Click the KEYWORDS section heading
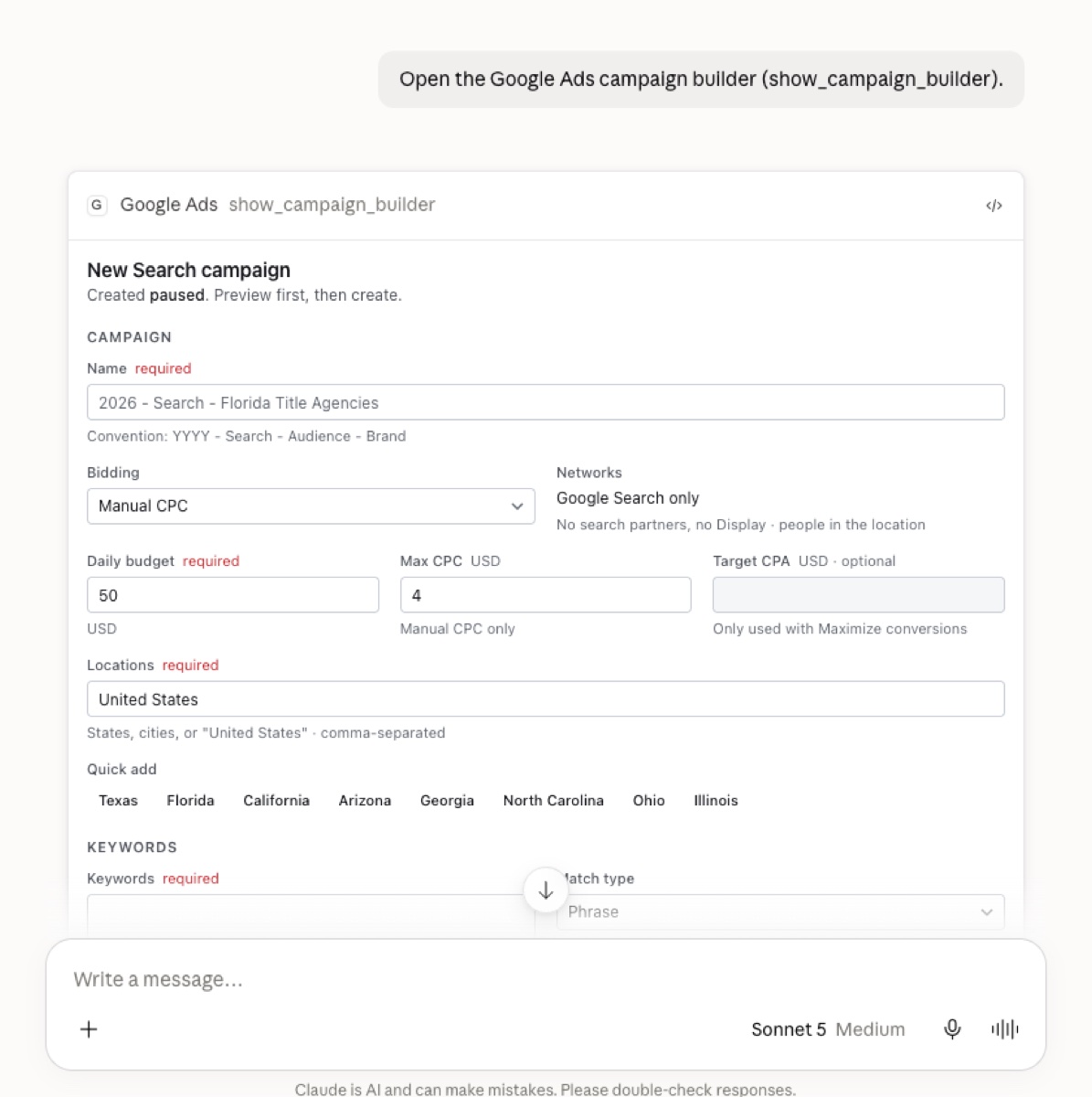 (x=132, y=847)
